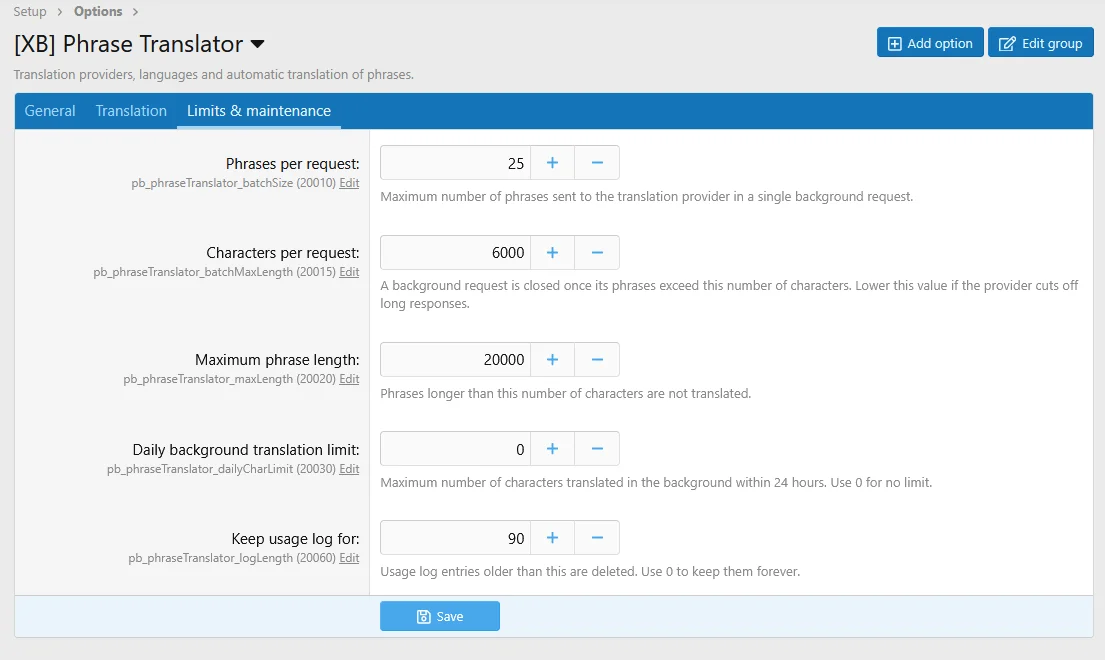Click the 'Keep usage log for:' label
The height and width of the screenshot is (660, 1105).
coord(295,539)
